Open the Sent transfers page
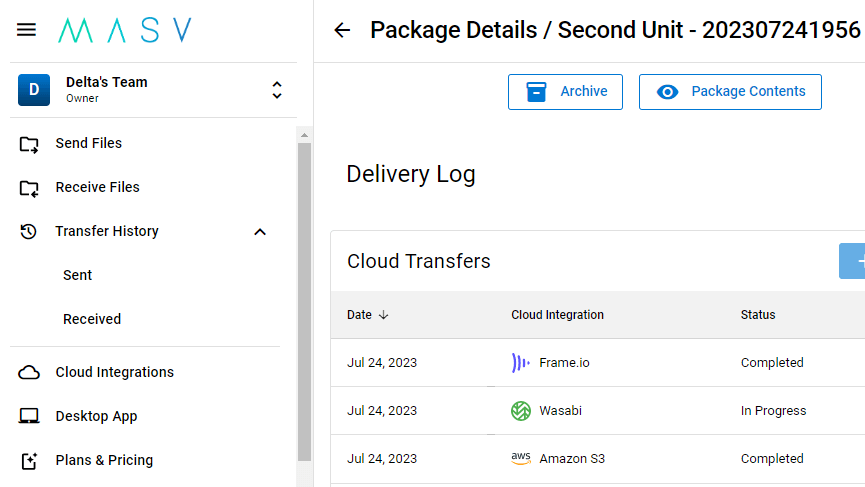The width and height of the screenshot is (865, 487). click(78, 276)
